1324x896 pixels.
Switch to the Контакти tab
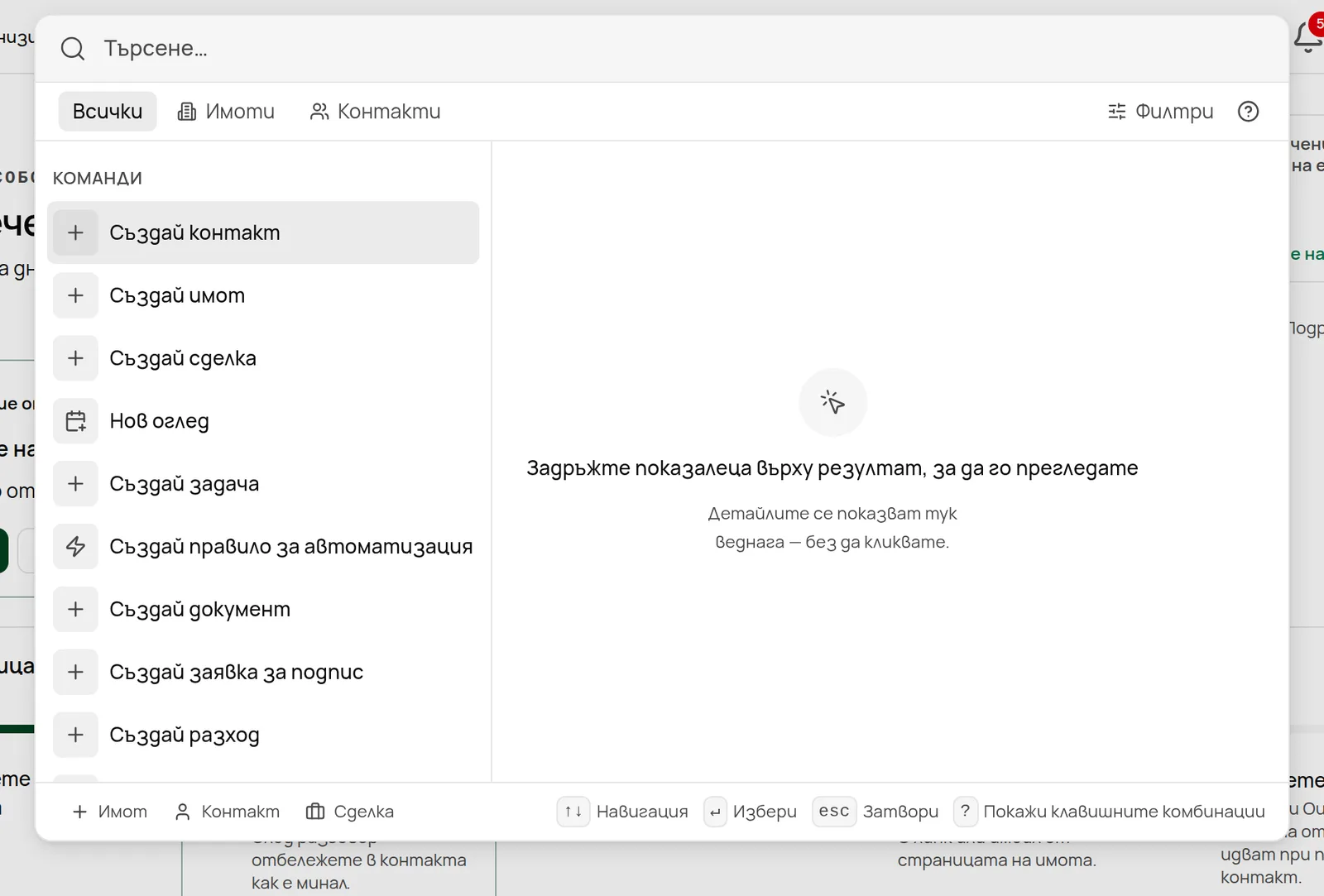[x=375, y=112]
